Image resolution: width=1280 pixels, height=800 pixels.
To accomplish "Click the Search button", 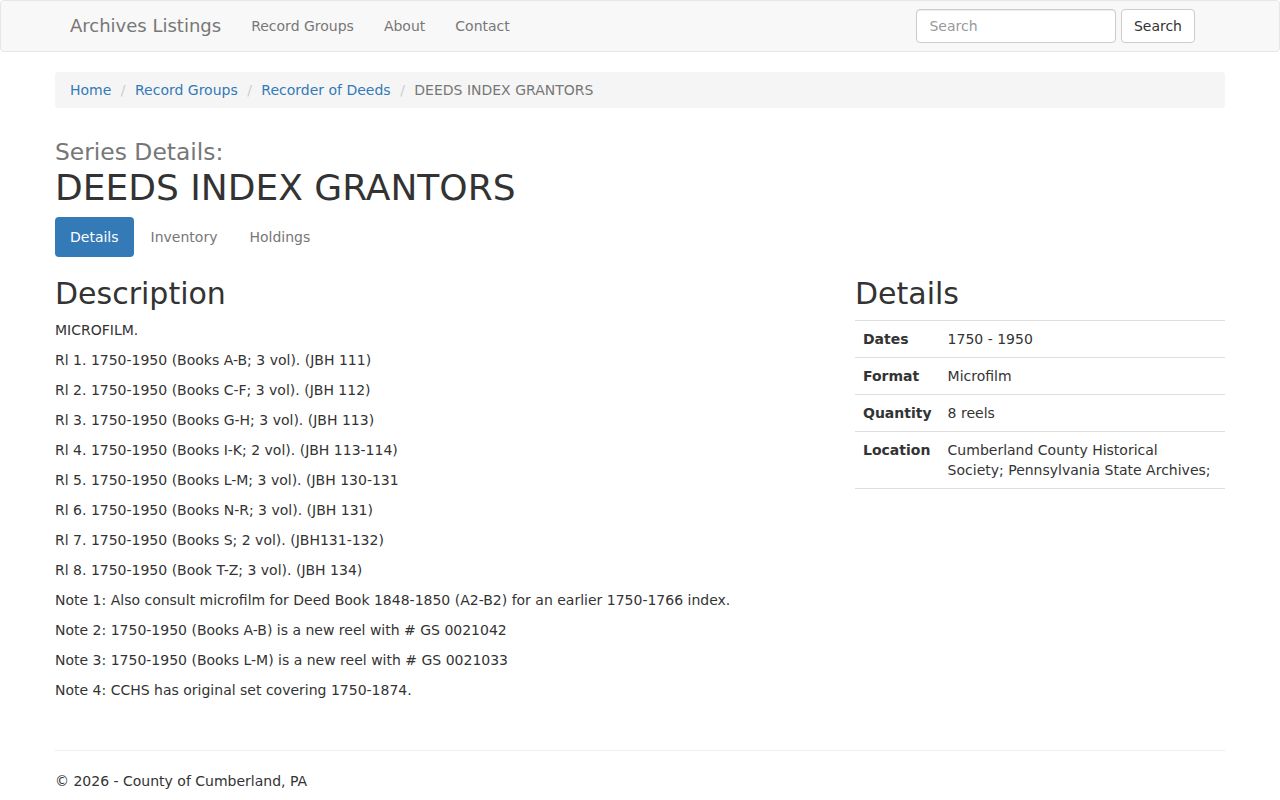I will coord(1157,26).
